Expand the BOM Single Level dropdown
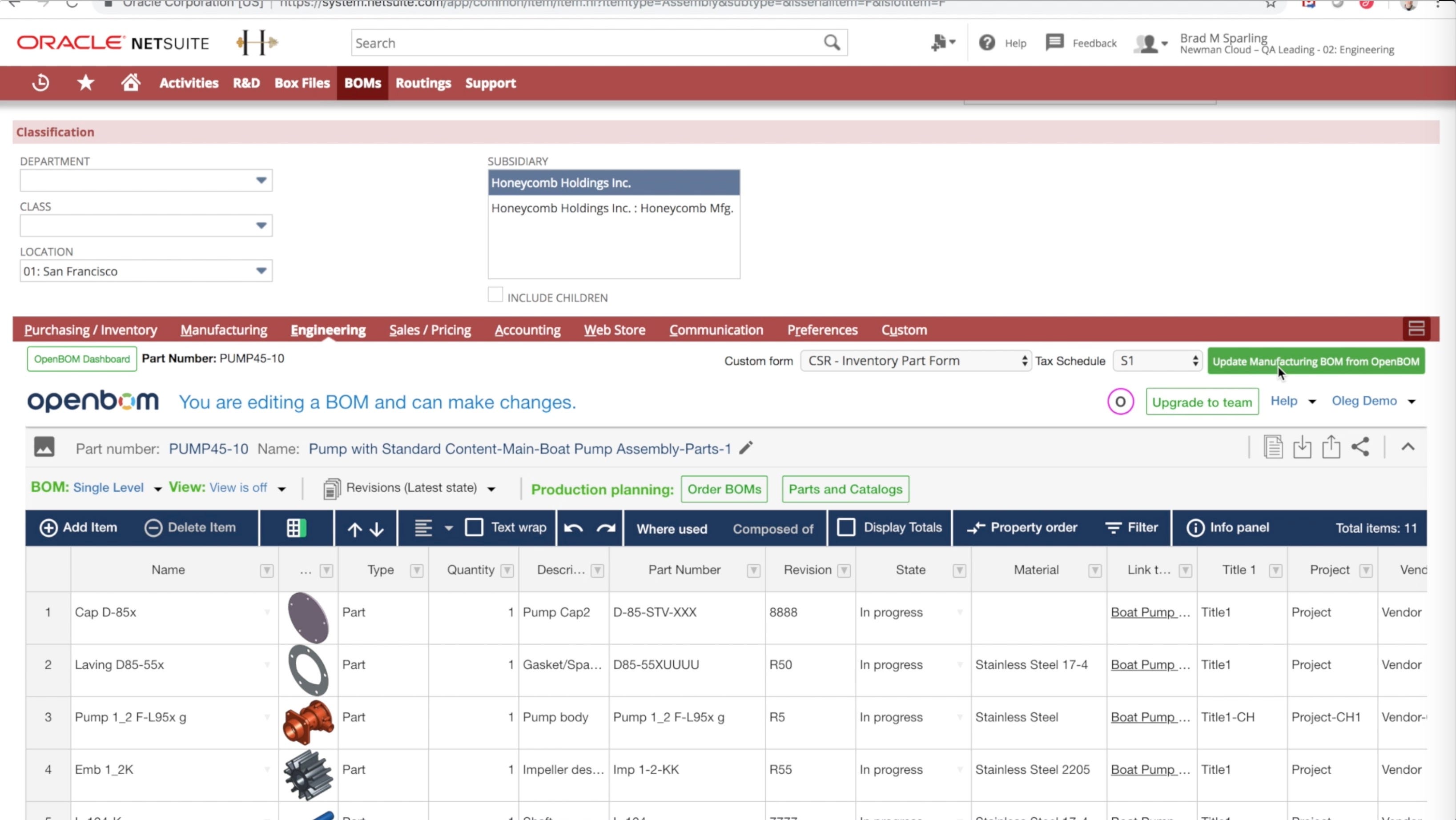1456x820 pixels. tap(157, 488)
